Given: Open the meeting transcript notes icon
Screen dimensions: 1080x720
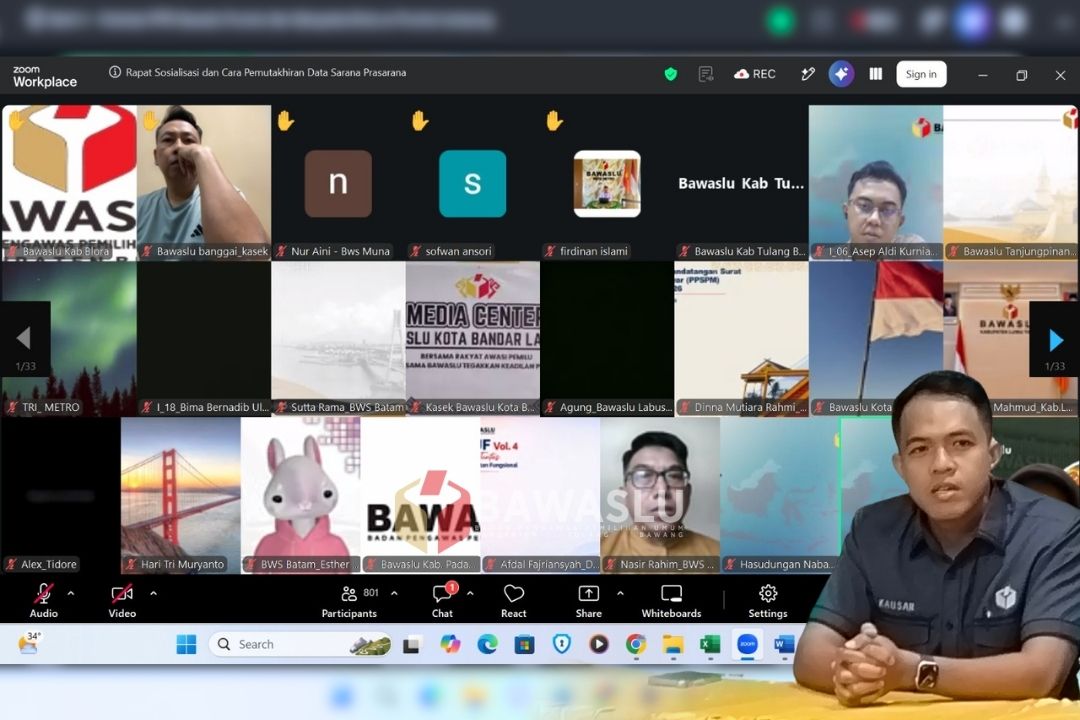Looking at the screenshot, I should tap(705, 74).
